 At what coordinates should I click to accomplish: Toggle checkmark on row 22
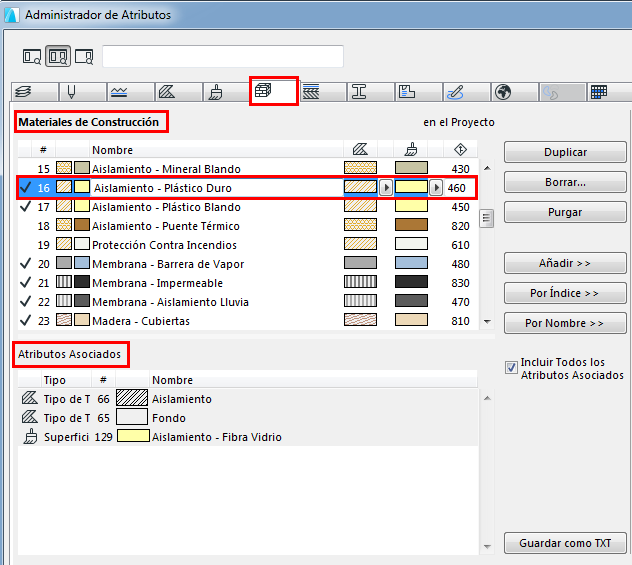pos(25,301)
